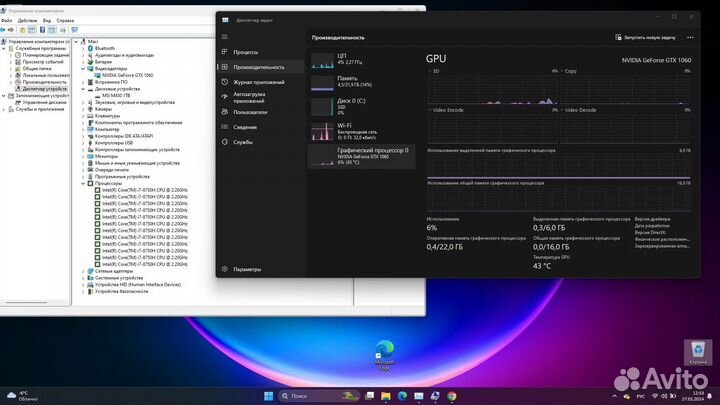Open File Explorer from taskbar

point(386,396)
